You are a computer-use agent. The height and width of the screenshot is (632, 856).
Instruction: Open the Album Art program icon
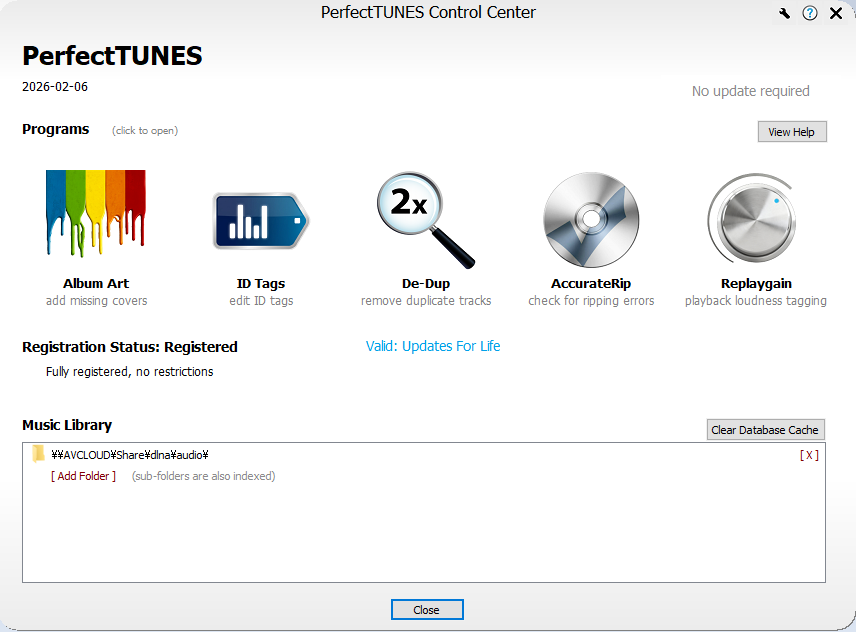tap(96, 213)
